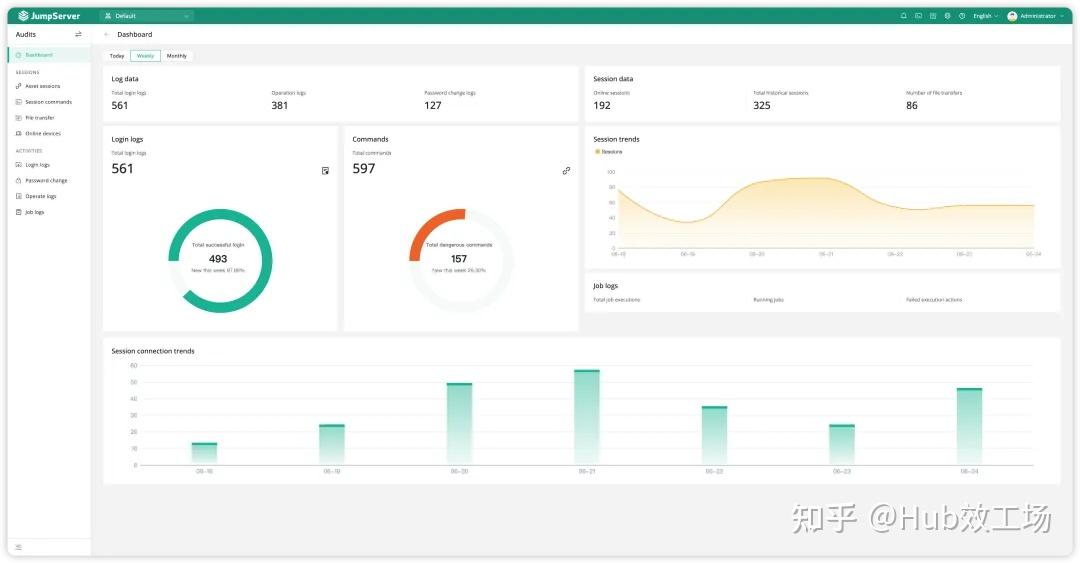Open Asset sessions in the sidebar
Viewport: 1080px width, 563px height.
[x=42, y=86]
